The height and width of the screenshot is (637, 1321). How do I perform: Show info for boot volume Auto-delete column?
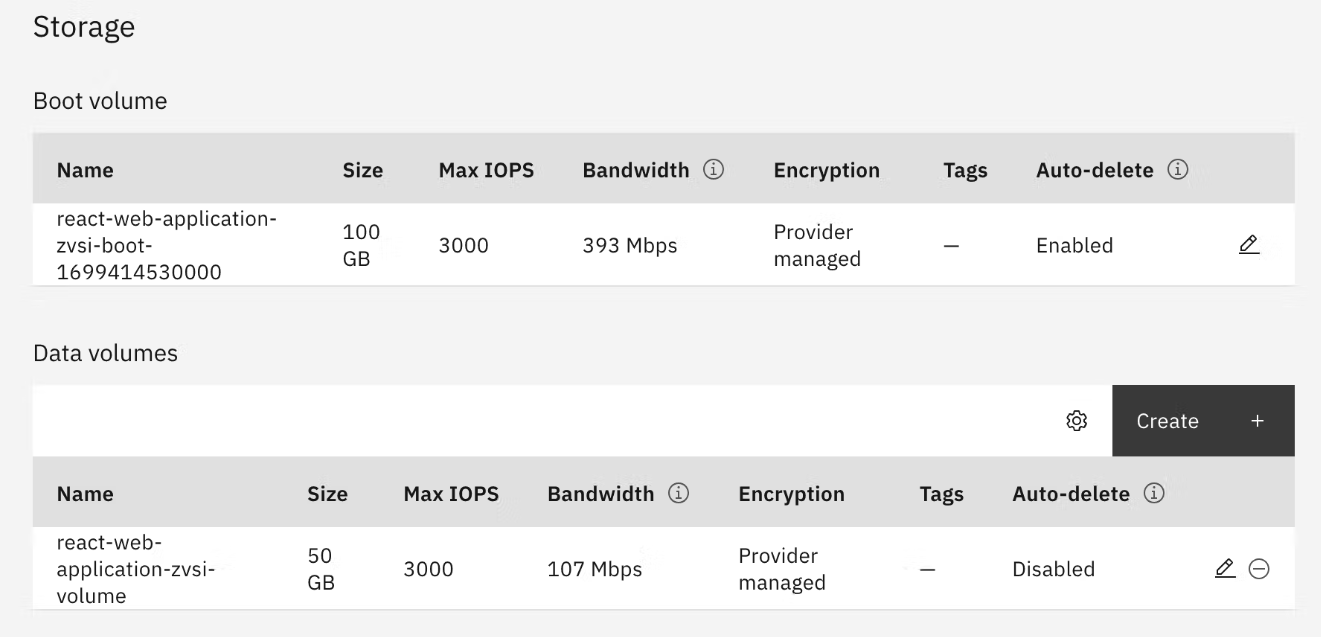(1177, 170)
